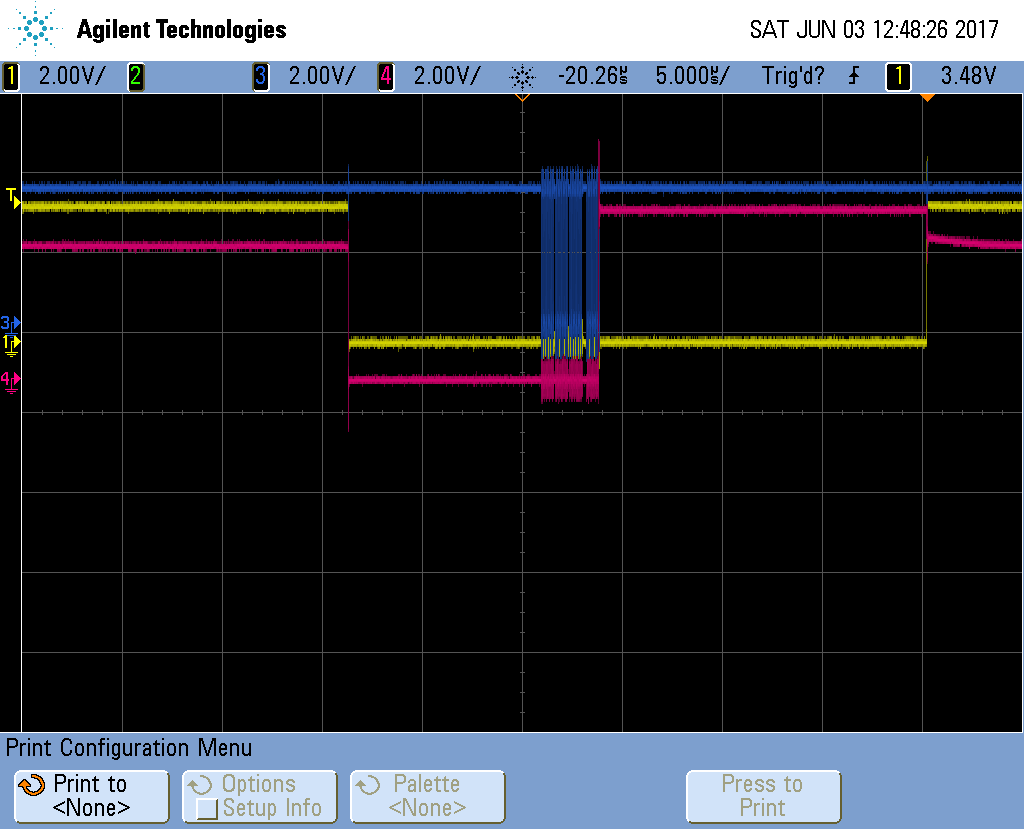Select the channel 4 status icon

click(385, 77)
